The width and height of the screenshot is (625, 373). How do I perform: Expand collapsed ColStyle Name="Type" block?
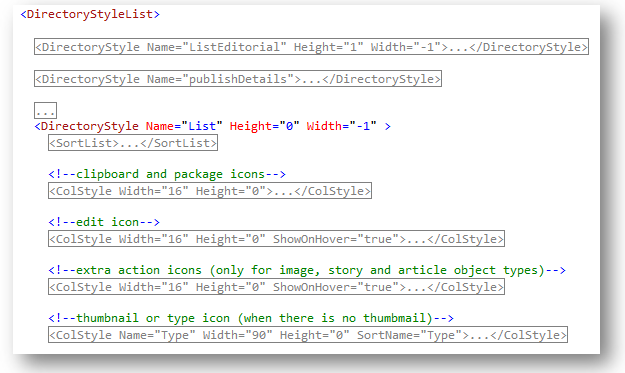coord(308,334)
